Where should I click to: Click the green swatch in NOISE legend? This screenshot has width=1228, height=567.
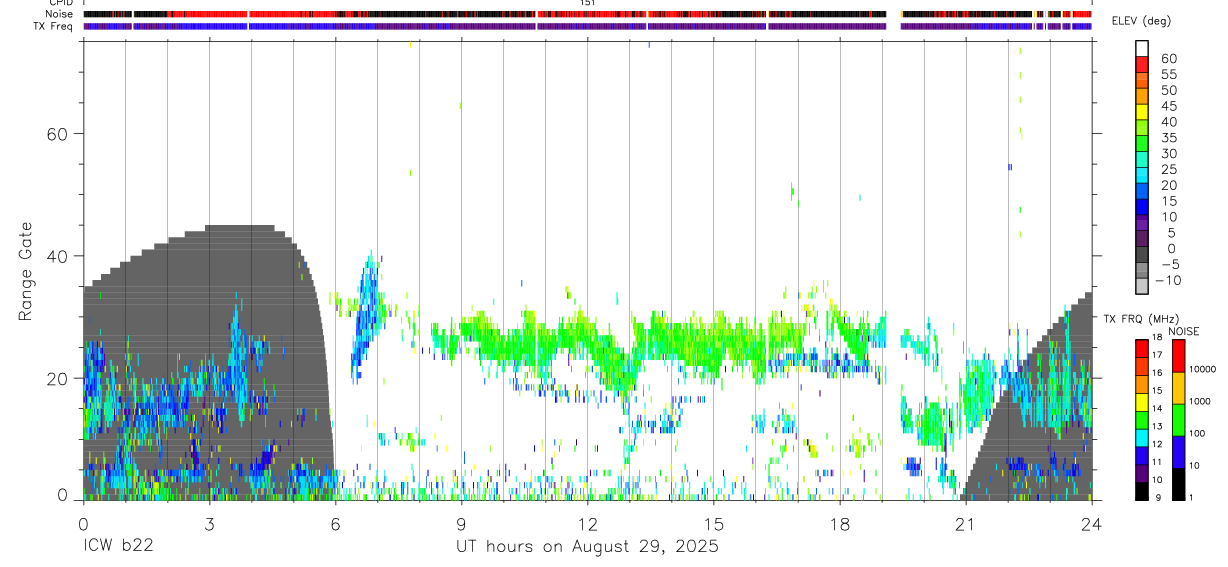pyautogui.click(x=1178, y=420)
